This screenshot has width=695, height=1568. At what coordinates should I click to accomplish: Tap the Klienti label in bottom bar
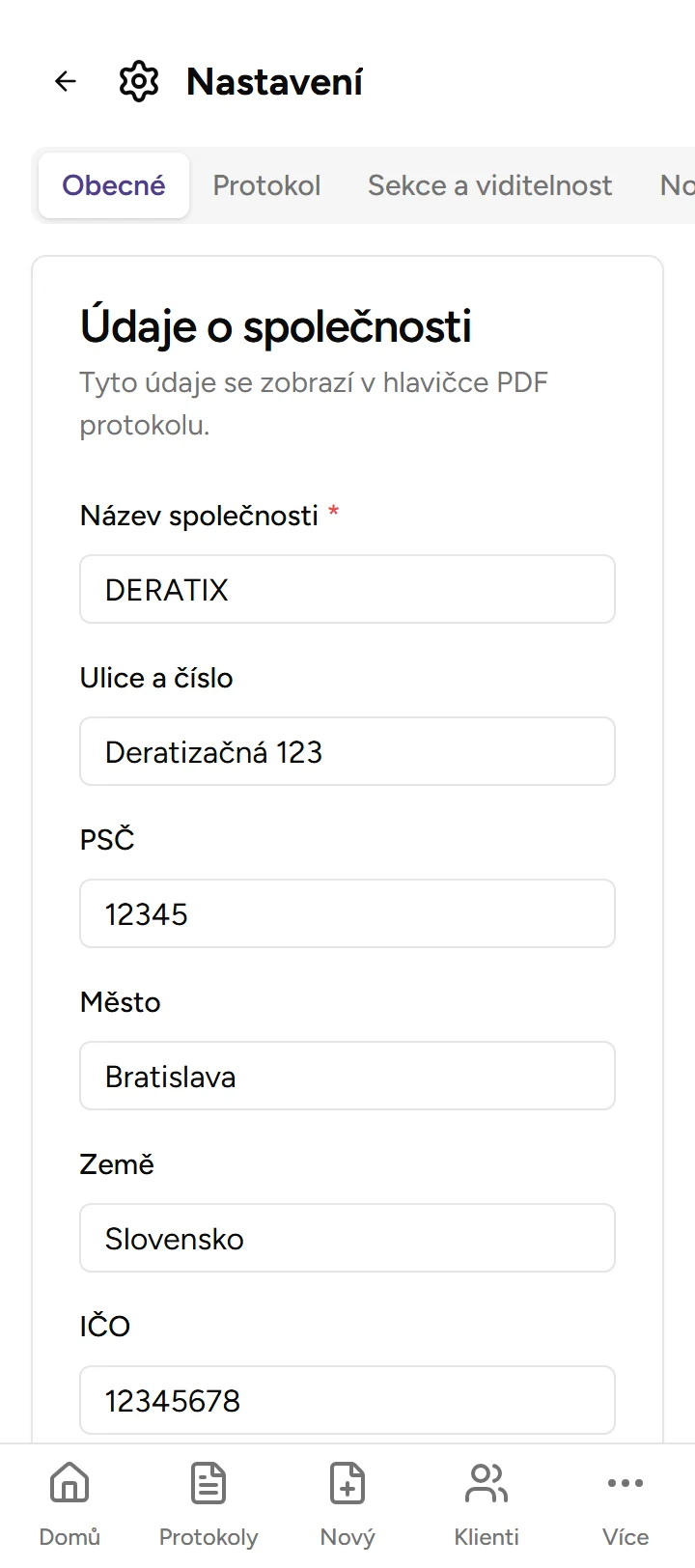(x=486, y=1535)
